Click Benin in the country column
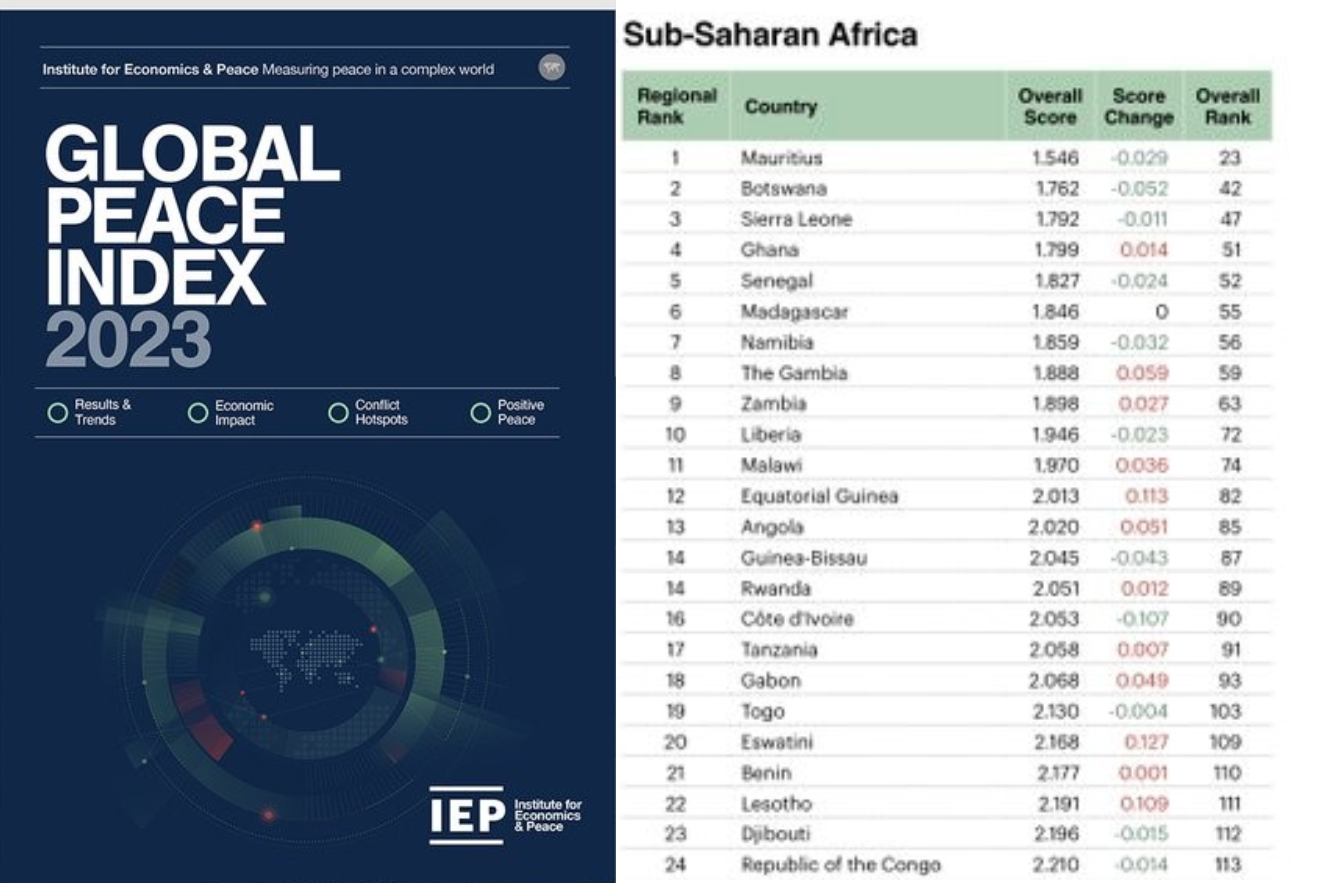Image resolution: width=1327 pixels, height=883 pixels. (766, 773)
